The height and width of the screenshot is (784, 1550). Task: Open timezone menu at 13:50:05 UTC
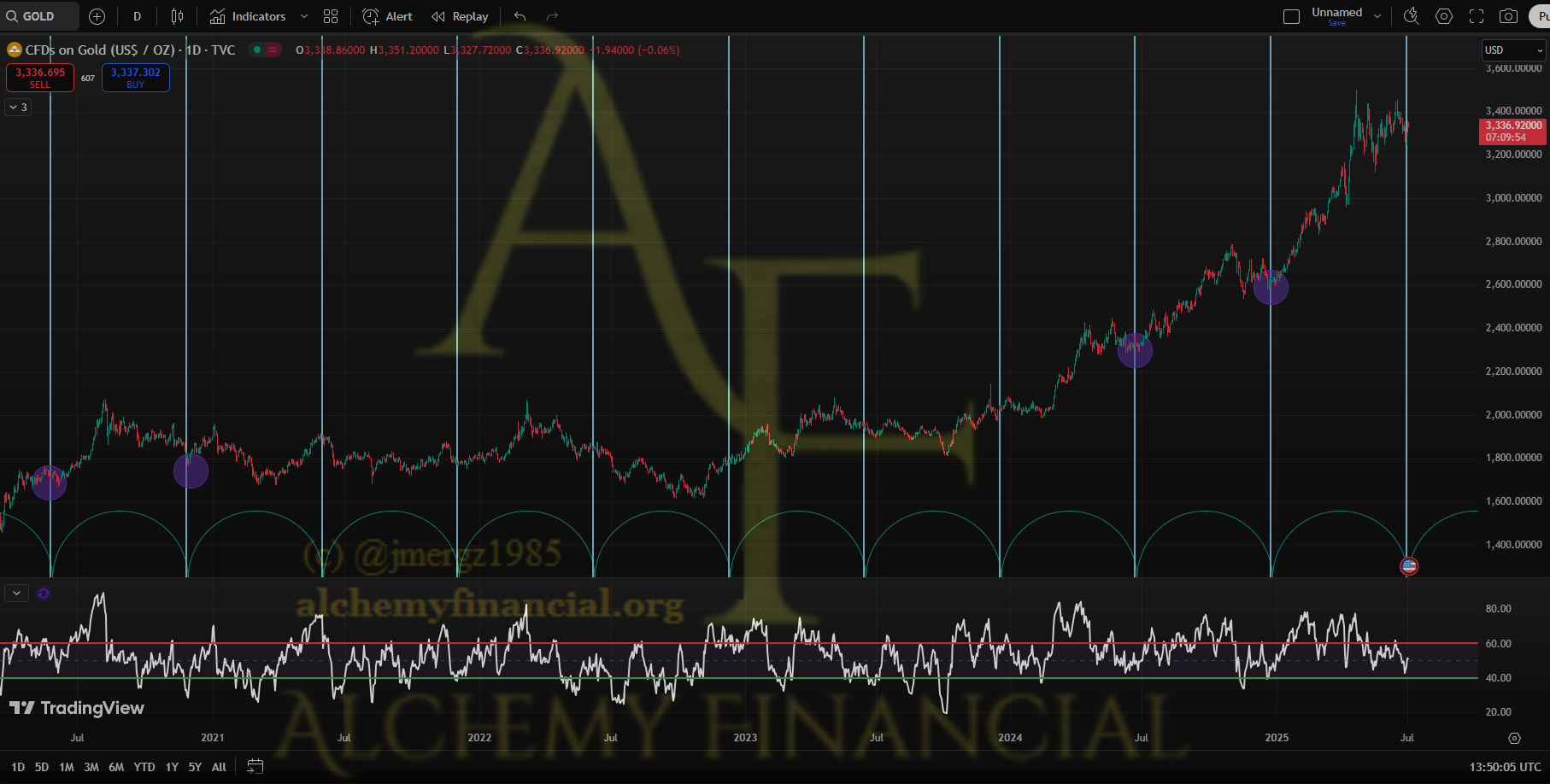[1505, 767]
